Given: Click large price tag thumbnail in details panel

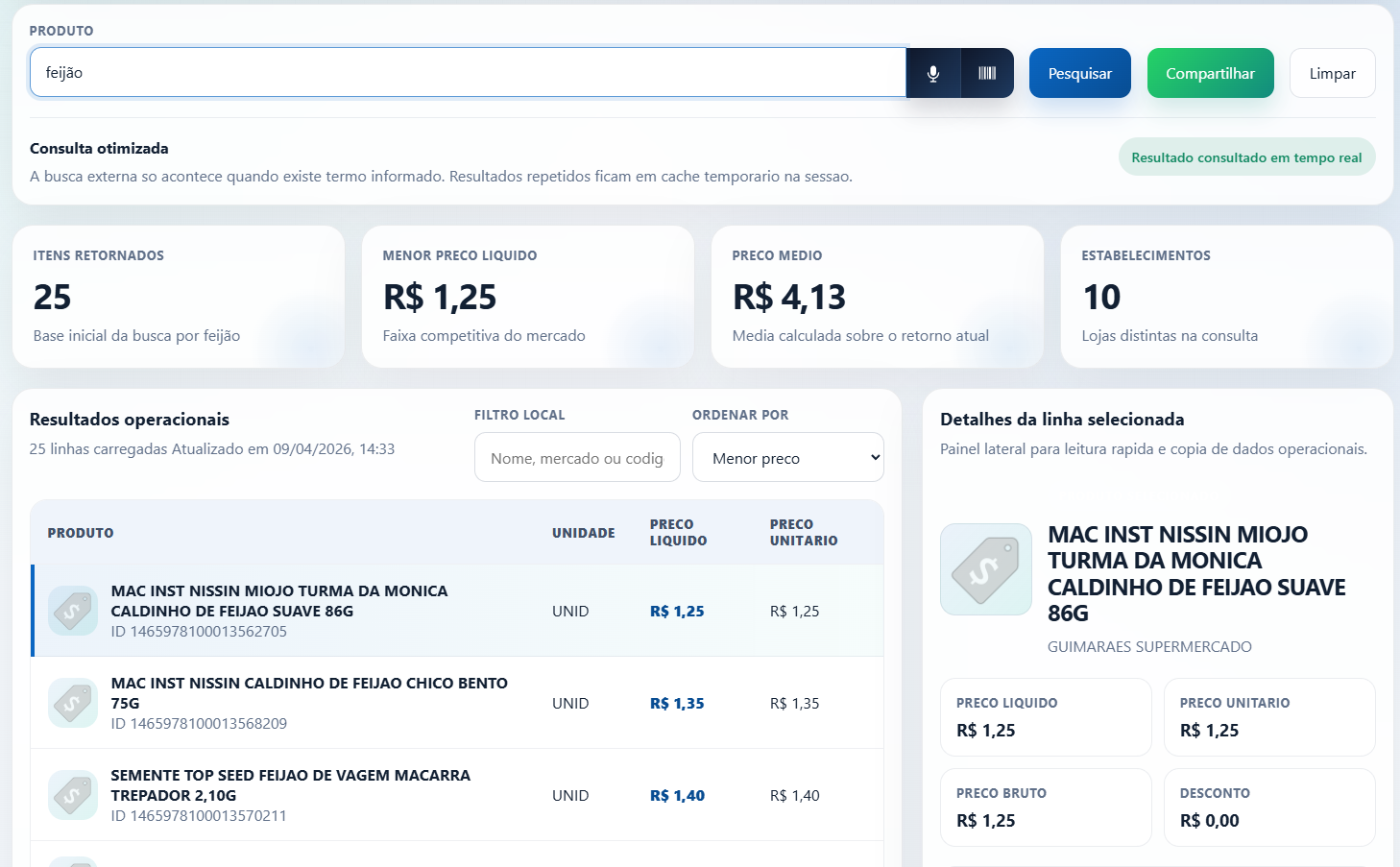Looking at the screenshot, I should [986, 569].
